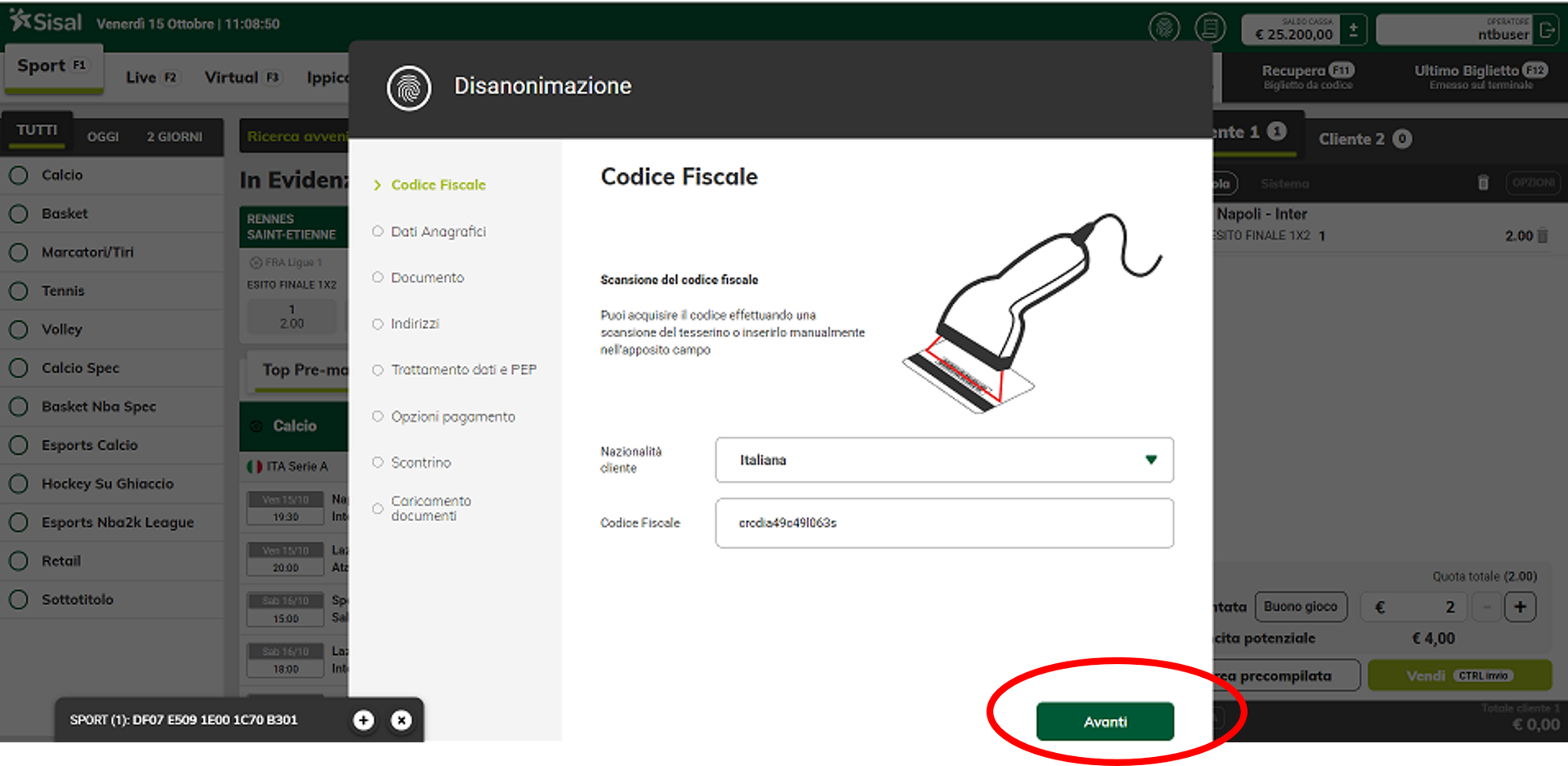The width and height of the screenshot is (1568, 766).
Task: Select the Calcio Spec radio
Action: tap(19, 367)
